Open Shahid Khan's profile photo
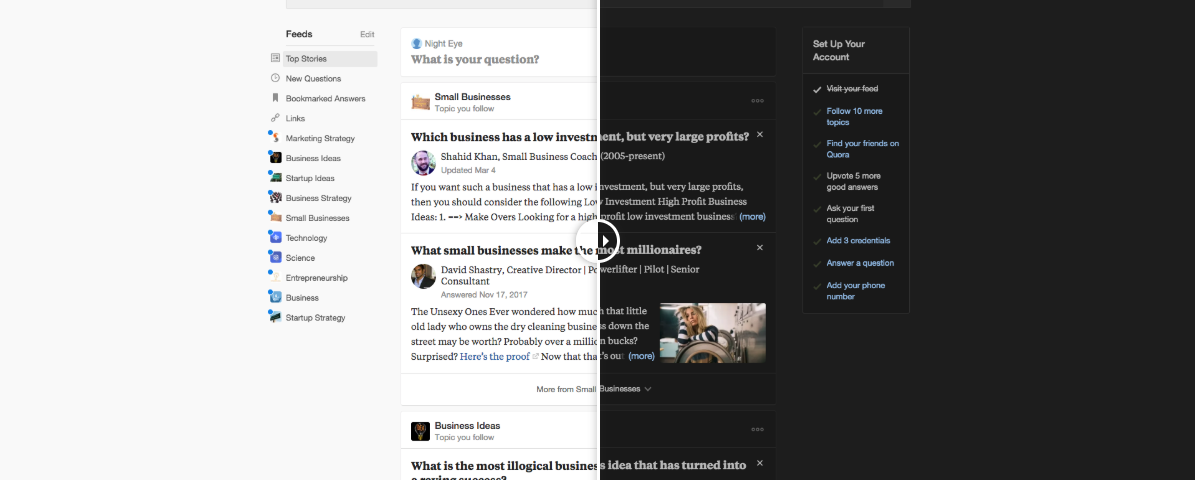This screenshot has height=480, width=1195. [x=423, y=163]
